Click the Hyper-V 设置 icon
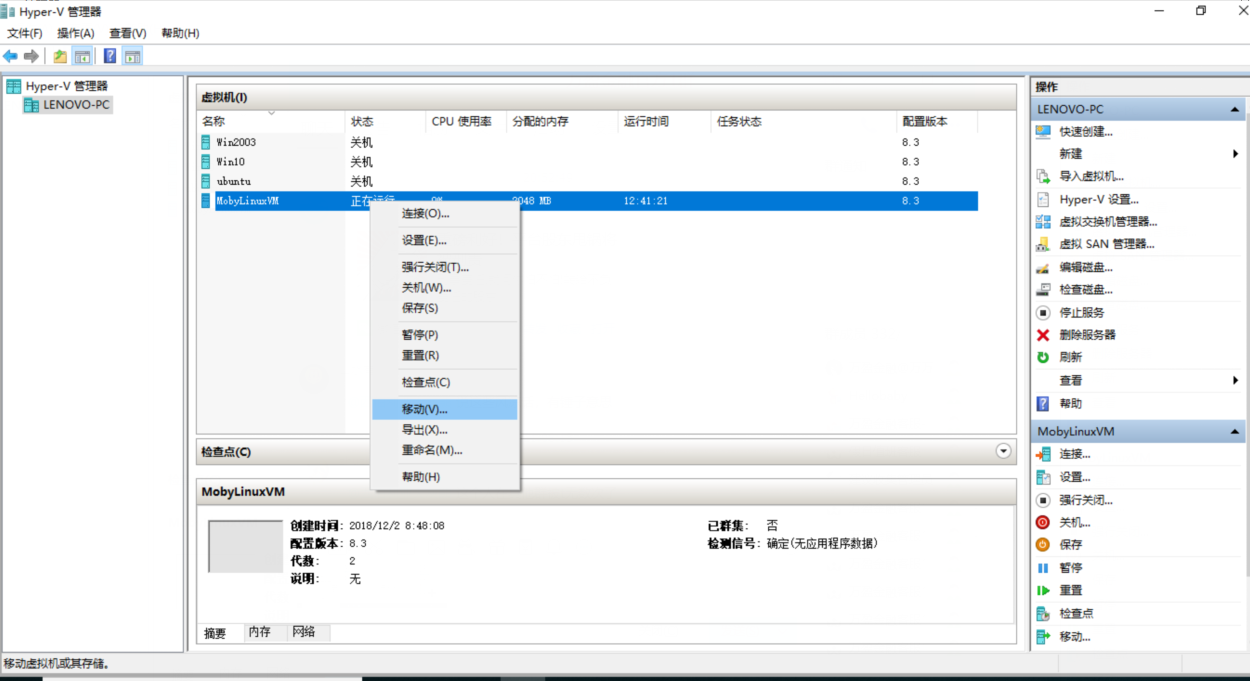 coord(1043,199)
